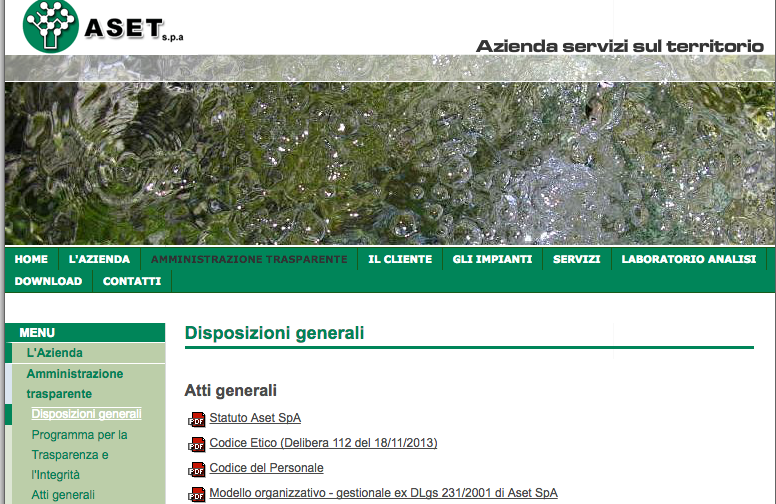Open L'AZIENDA navigation item
This screenshot has height=504, width=776.
pyautogui.click(x=99, y=259)
